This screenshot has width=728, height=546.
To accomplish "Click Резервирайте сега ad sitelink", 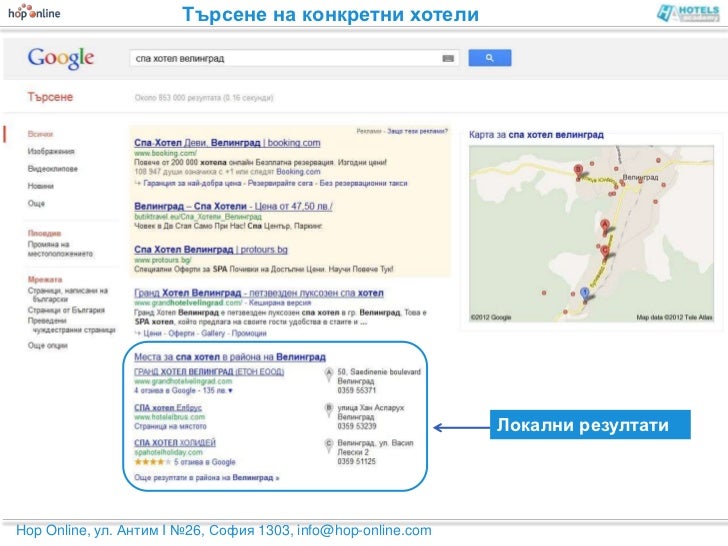I will 280,183.
